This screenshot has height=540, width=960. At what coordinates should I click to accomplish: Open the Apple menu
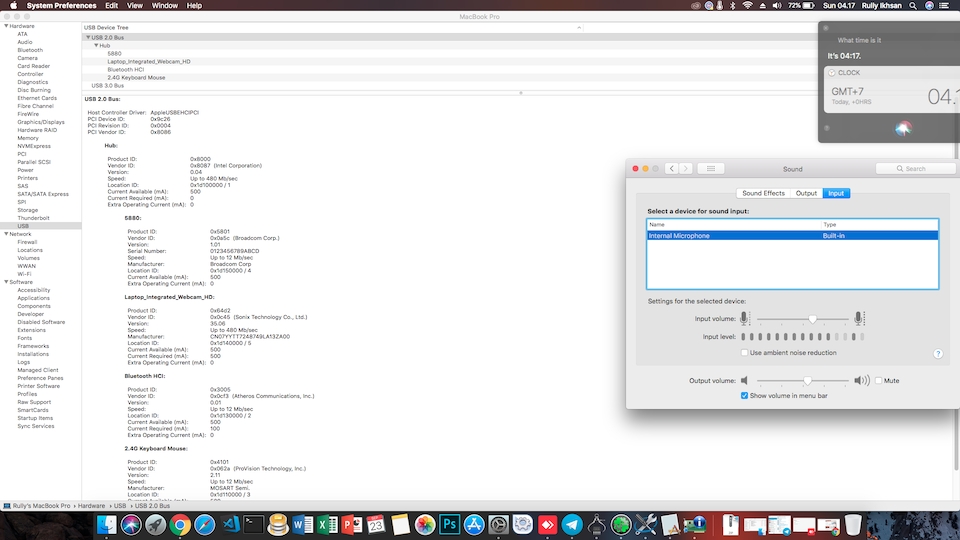(13, 6)
